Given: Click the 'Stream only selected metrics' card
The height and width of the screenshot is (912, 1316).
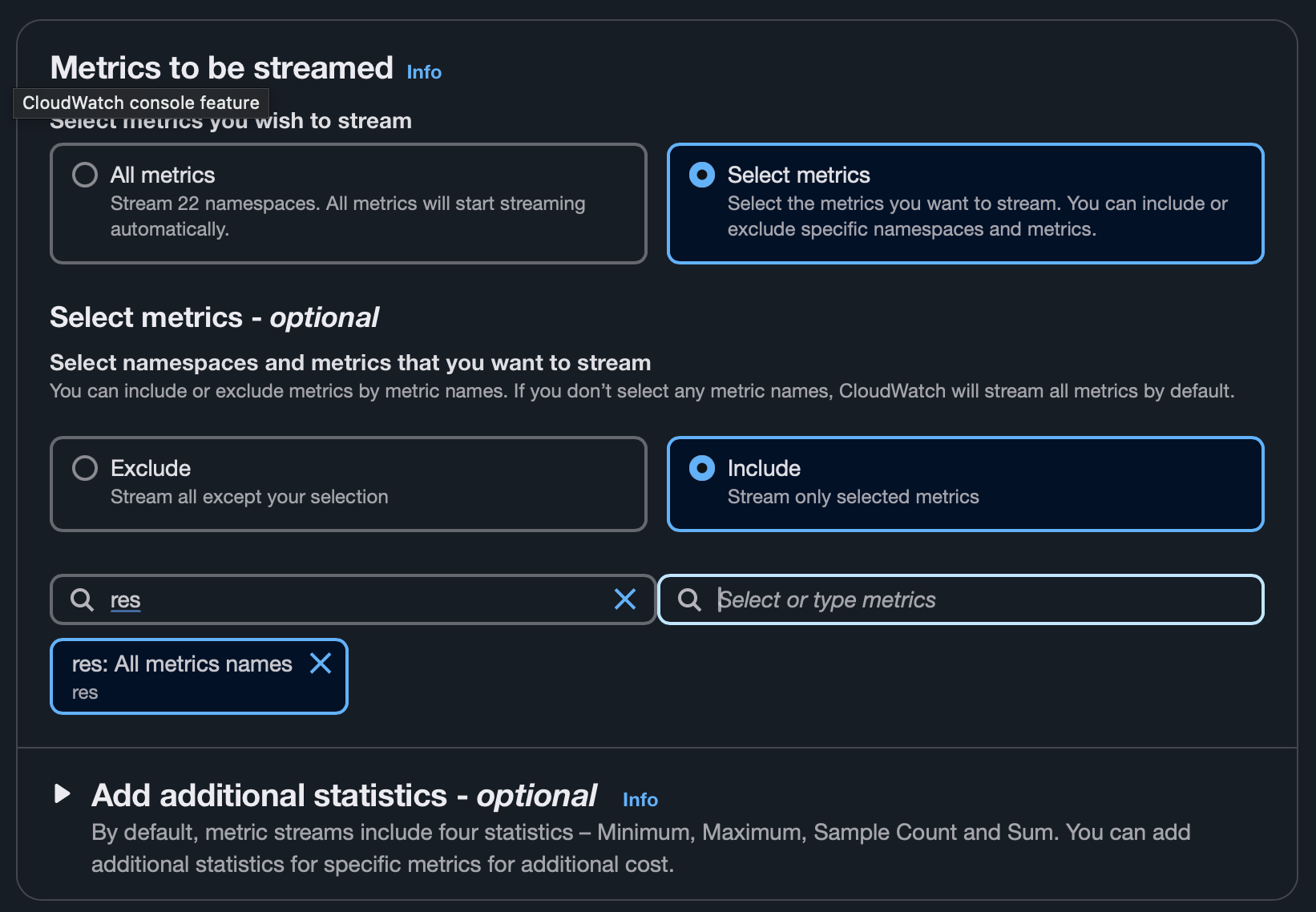Looking at the screenshot, I should [965, 484].
